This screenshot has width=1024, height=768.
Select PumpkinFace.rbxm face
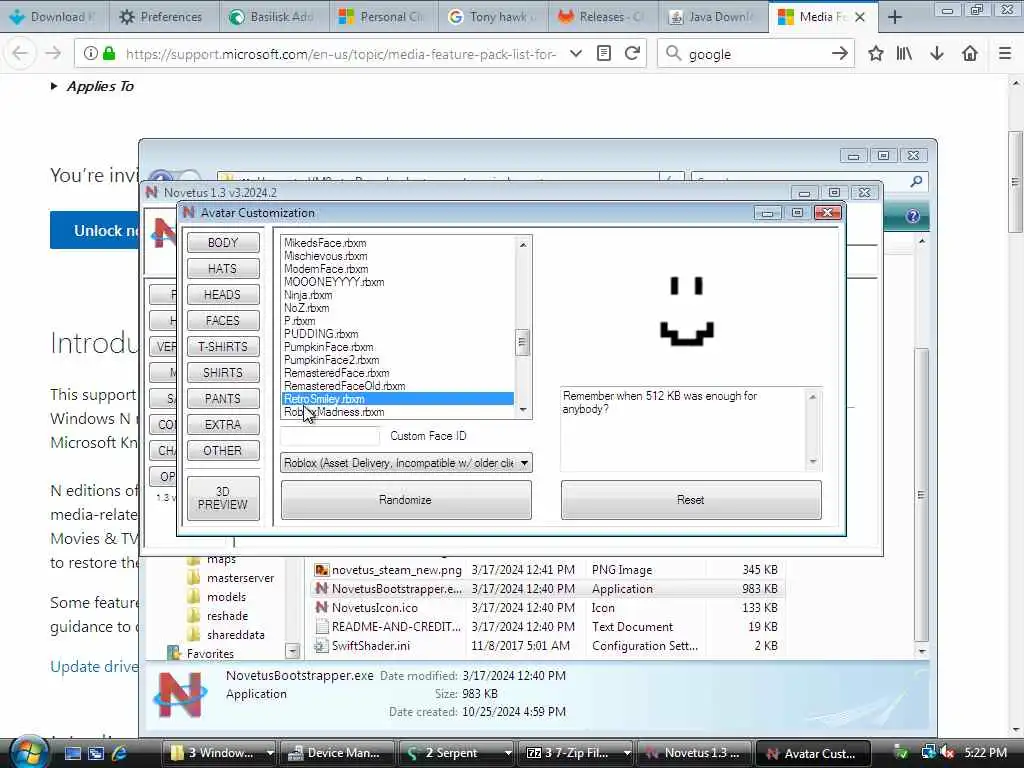coord(328,347)
